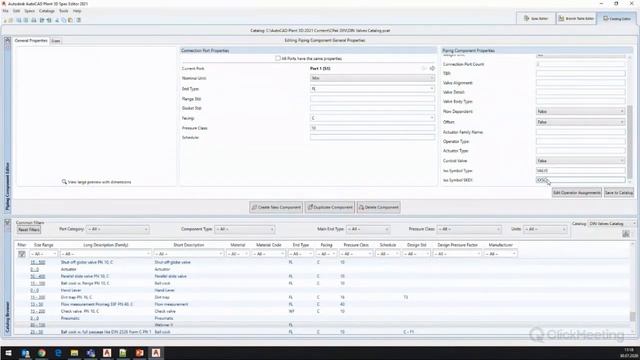This screenshot has width=640, height=360.
Task: Click the Gasket Std input field
Action: 372,108
